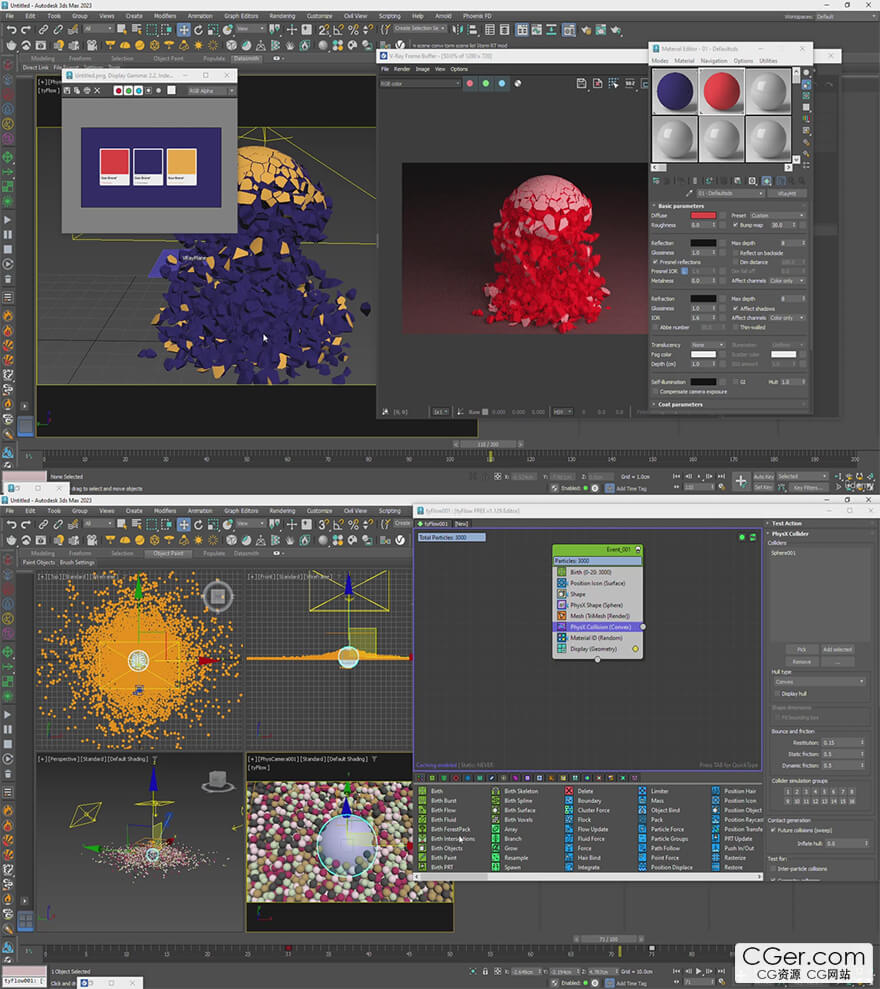Pick the Birth Fluid operator from list
The height and width of the screenshot is (989, 880).
coord(443,819)
